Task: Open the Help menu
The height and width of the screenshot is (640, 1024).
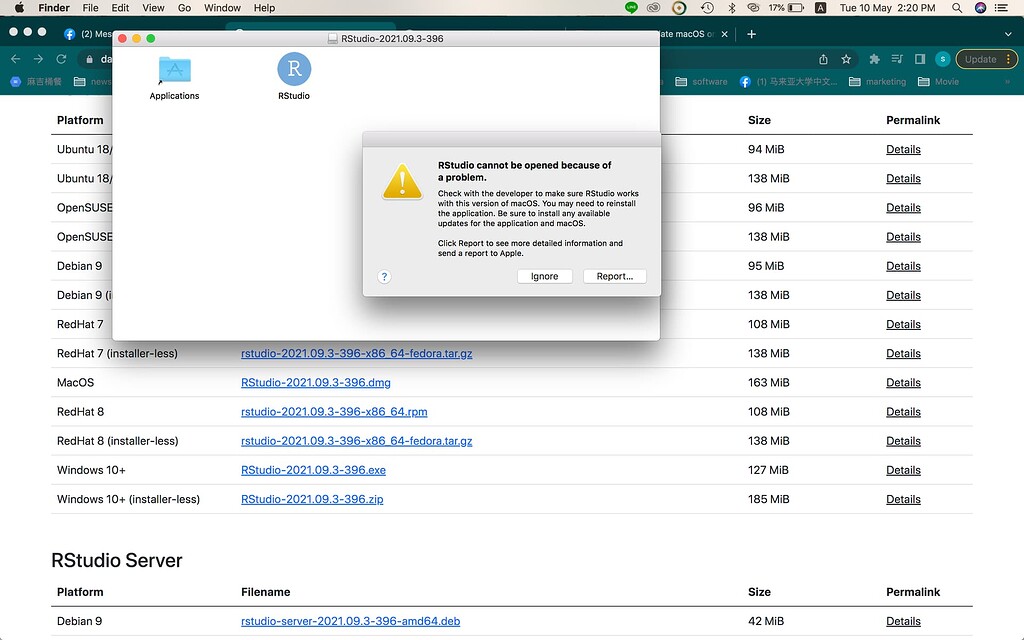Action: (x=264, y=8)
